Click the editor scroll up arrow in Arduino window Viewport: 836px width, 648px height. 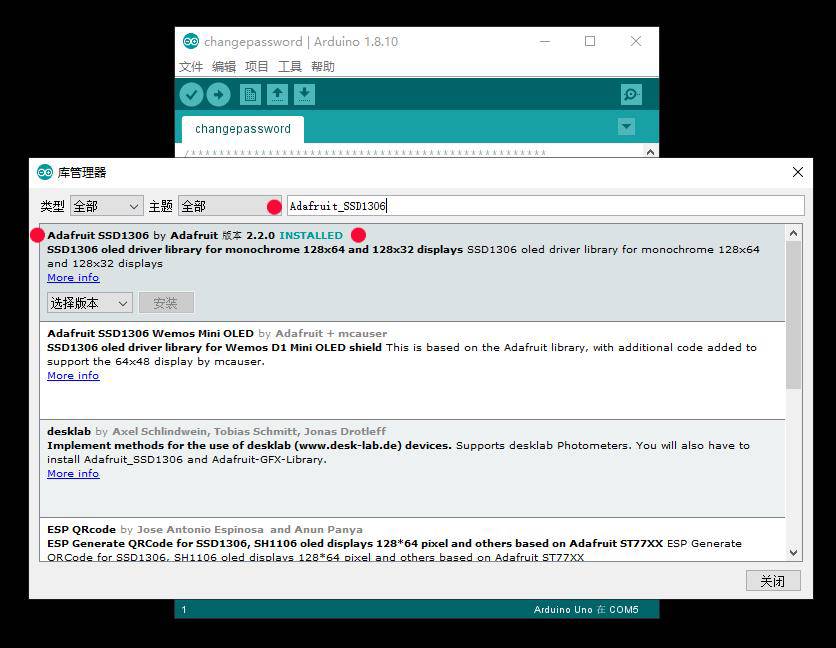tap(650, 153)
